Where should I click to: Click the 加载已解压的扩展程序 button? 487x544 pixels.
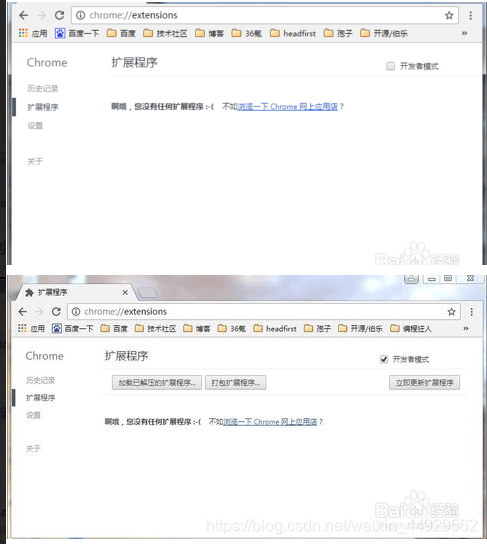157,383
